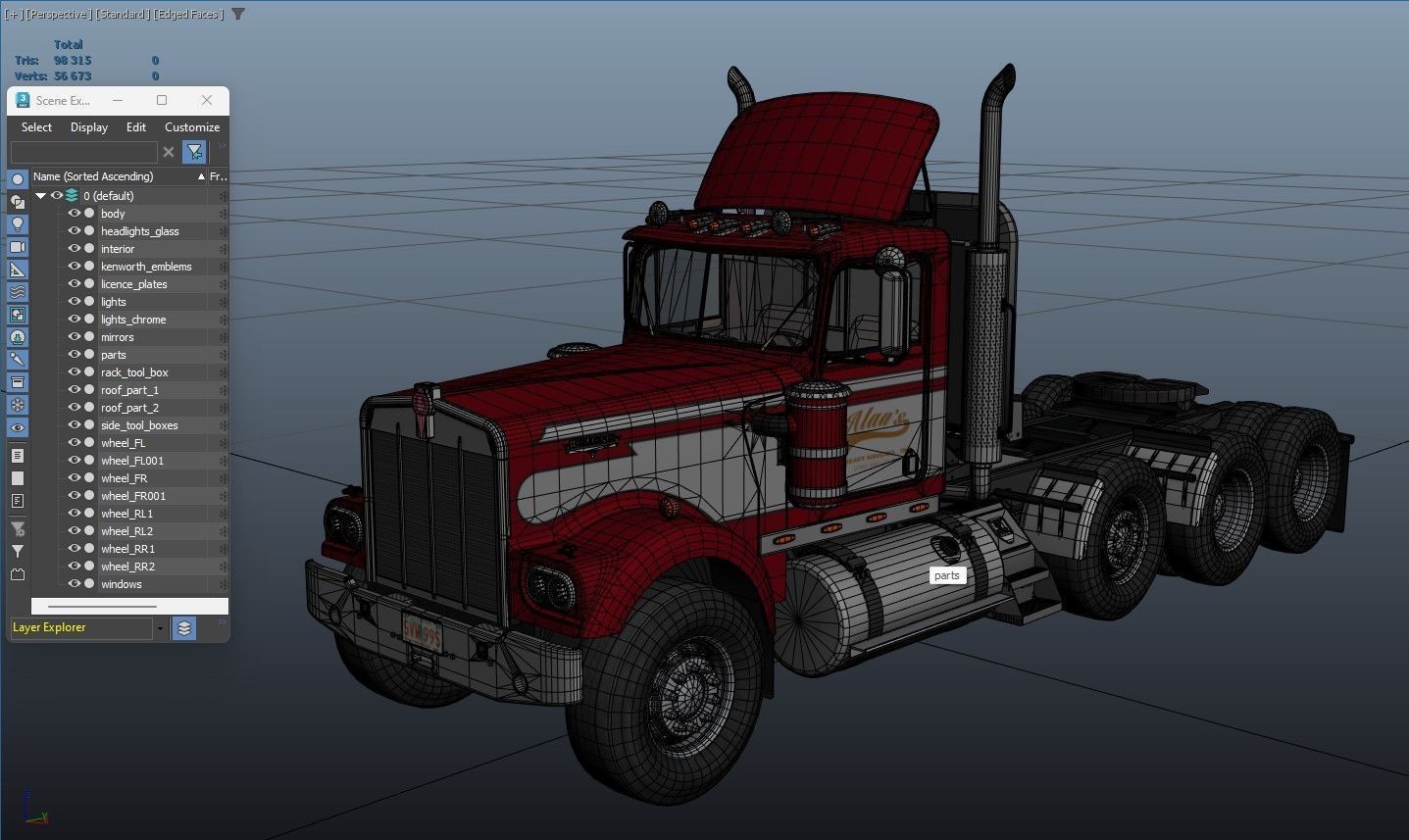Image resolution: width=1409 pixels, height=840 pixels.
Task: Toggle Display Frozen Objects snowflake icon
Action: coord(18,405)
